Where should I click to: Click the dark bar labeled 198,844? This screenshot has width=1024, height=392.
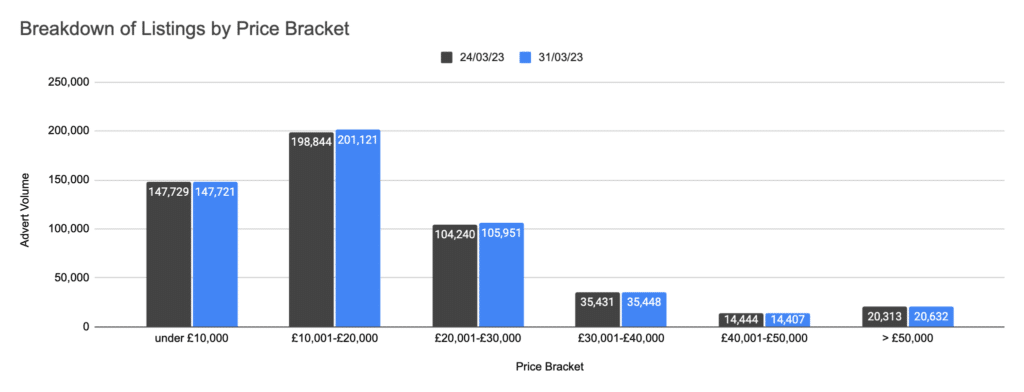pyautogui.click(x=312, y=229)
